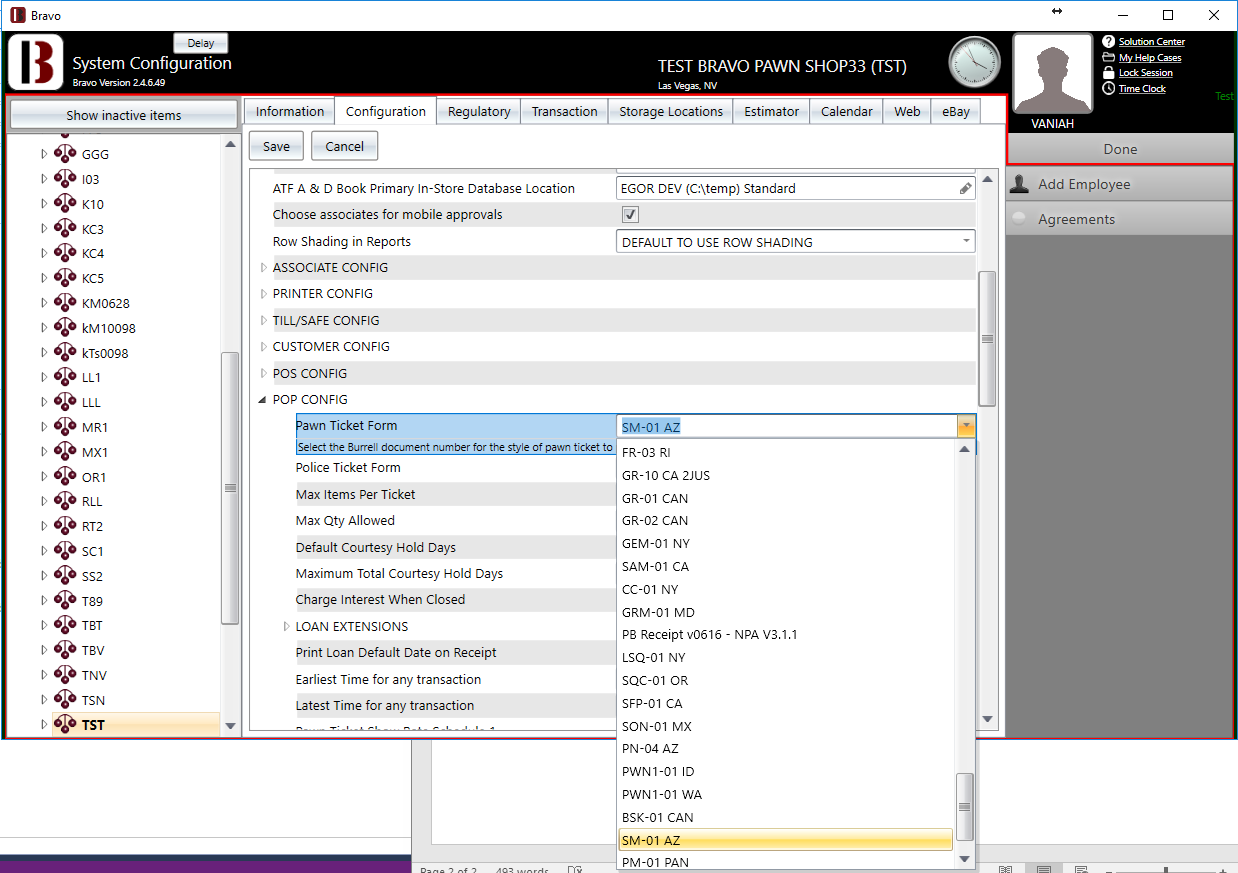Expand LOAN EXTENSIONS subsection

(287, 627)
